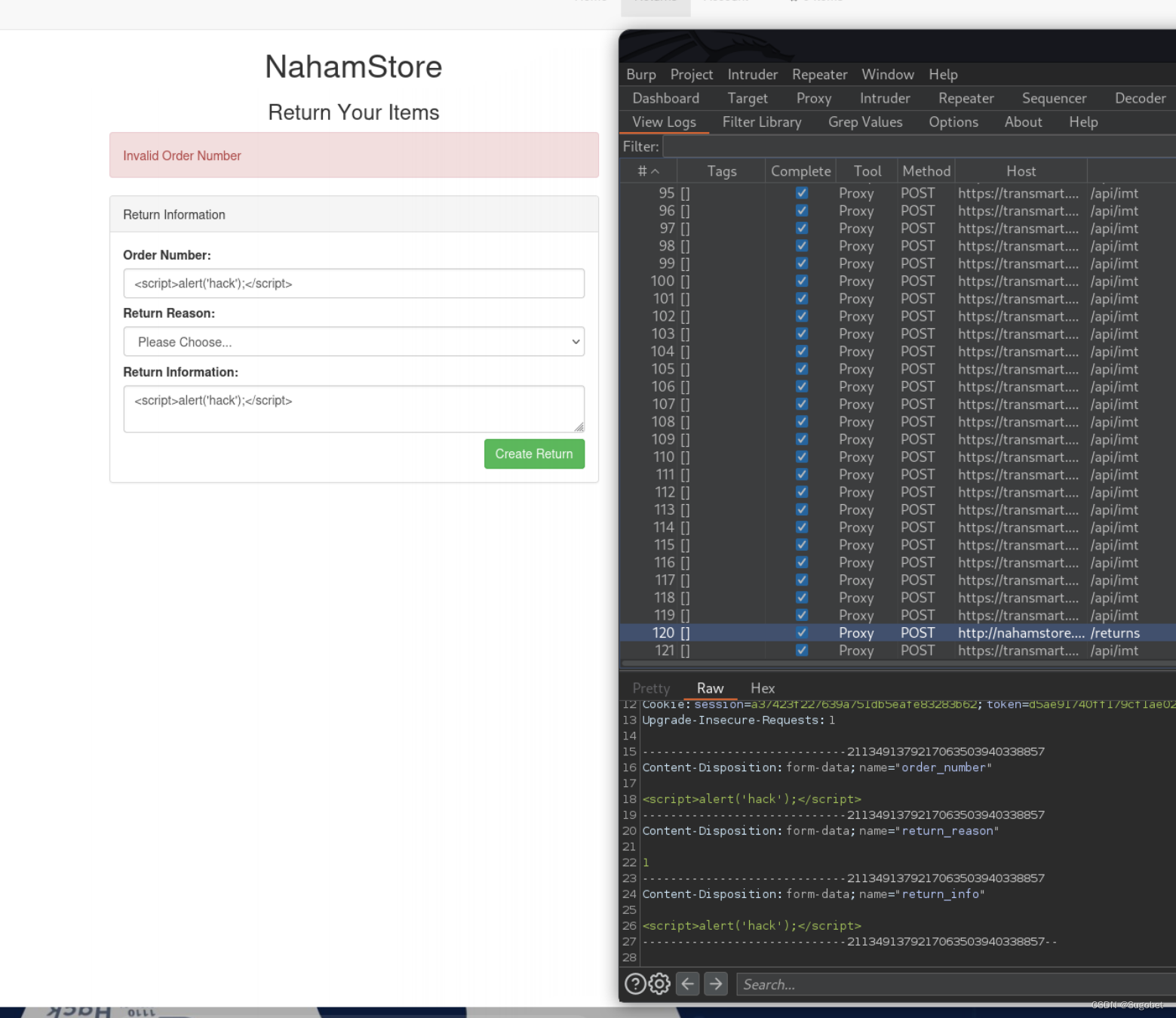This screenshot has width=1176, height=1018.
Task: Switch to the Proxy tab
Action: (x=814, y=98)
